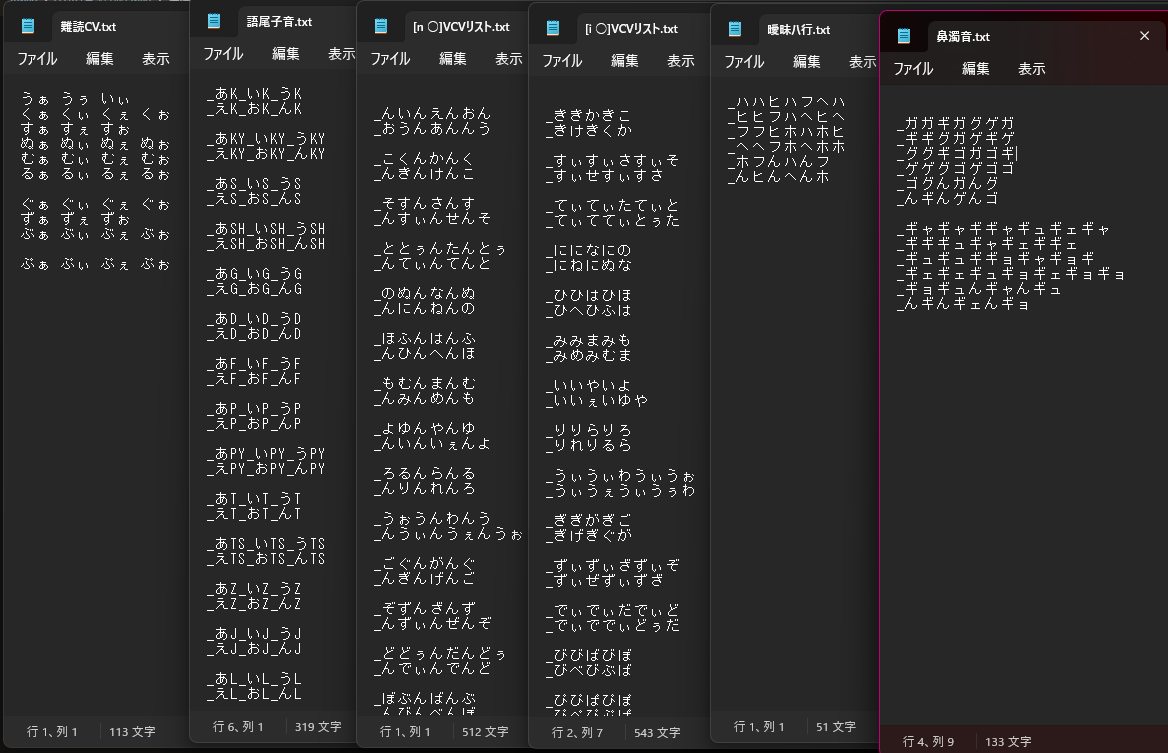Click line _んギんギェんギョ in 鼻濁音.txt

point(963,304)
